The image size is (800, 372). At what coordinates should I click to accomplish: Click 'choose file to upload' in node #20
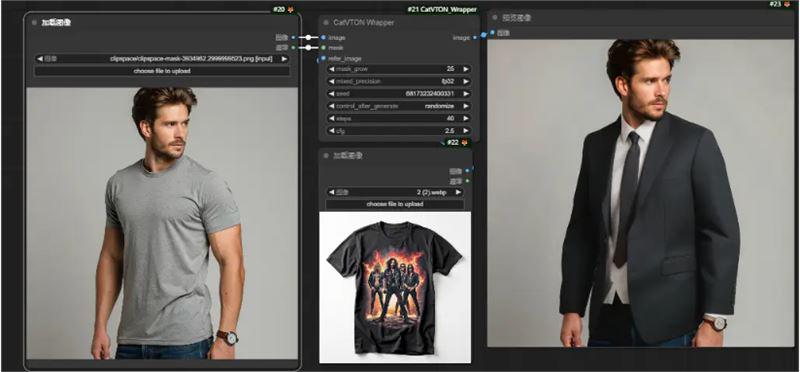pos(162,71)
